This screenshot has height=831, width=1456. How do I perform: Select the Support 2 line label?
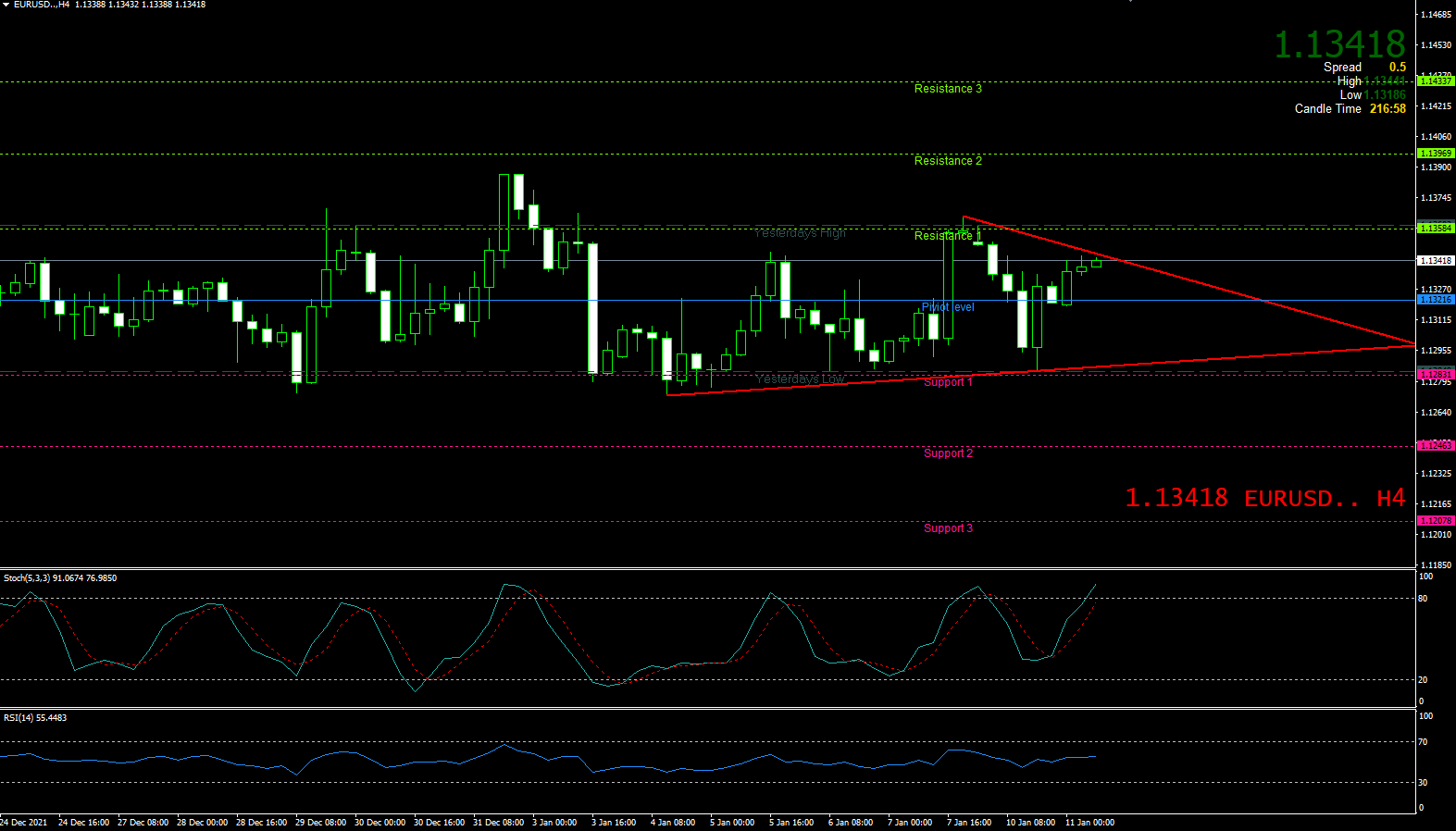(x=947, y=453)
